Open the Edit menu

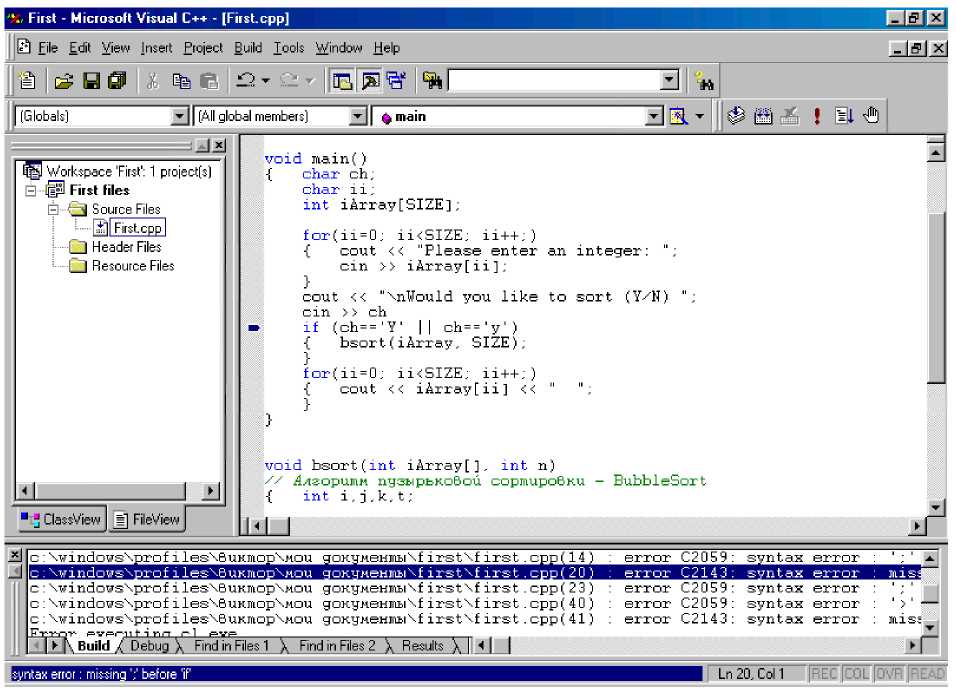tap(80, 48)
